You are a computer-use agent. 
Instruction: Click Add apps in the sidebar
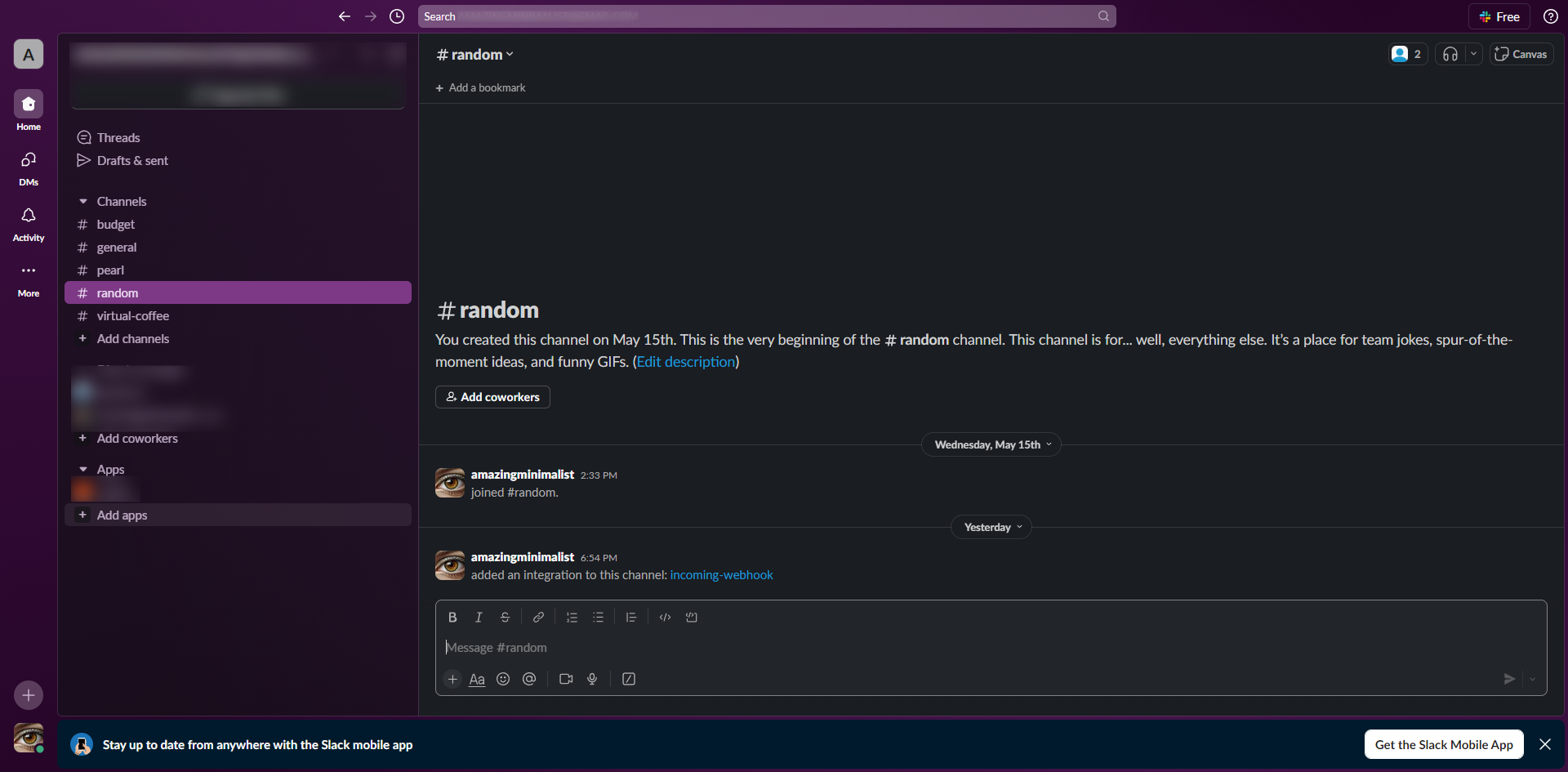[x=238, y=515]
